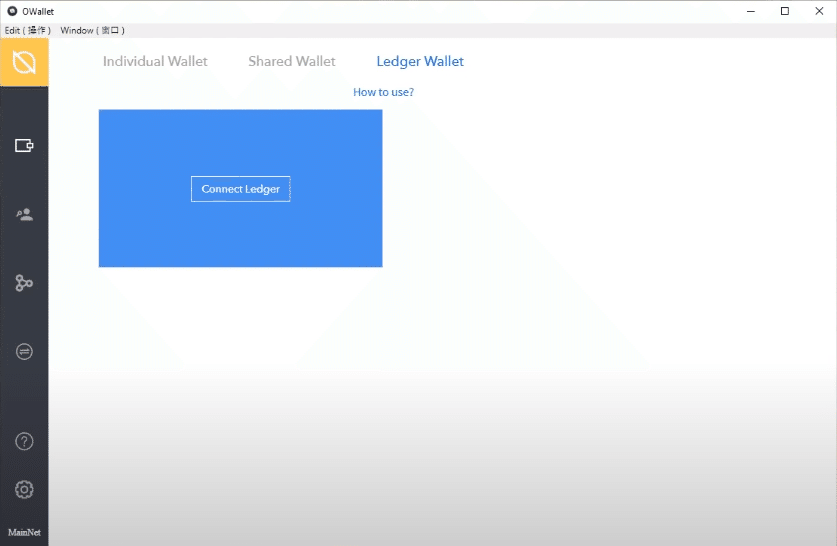This screenshot has width=837, height=546.
Task: Open the How to use? link
Action: click(383, 92)
